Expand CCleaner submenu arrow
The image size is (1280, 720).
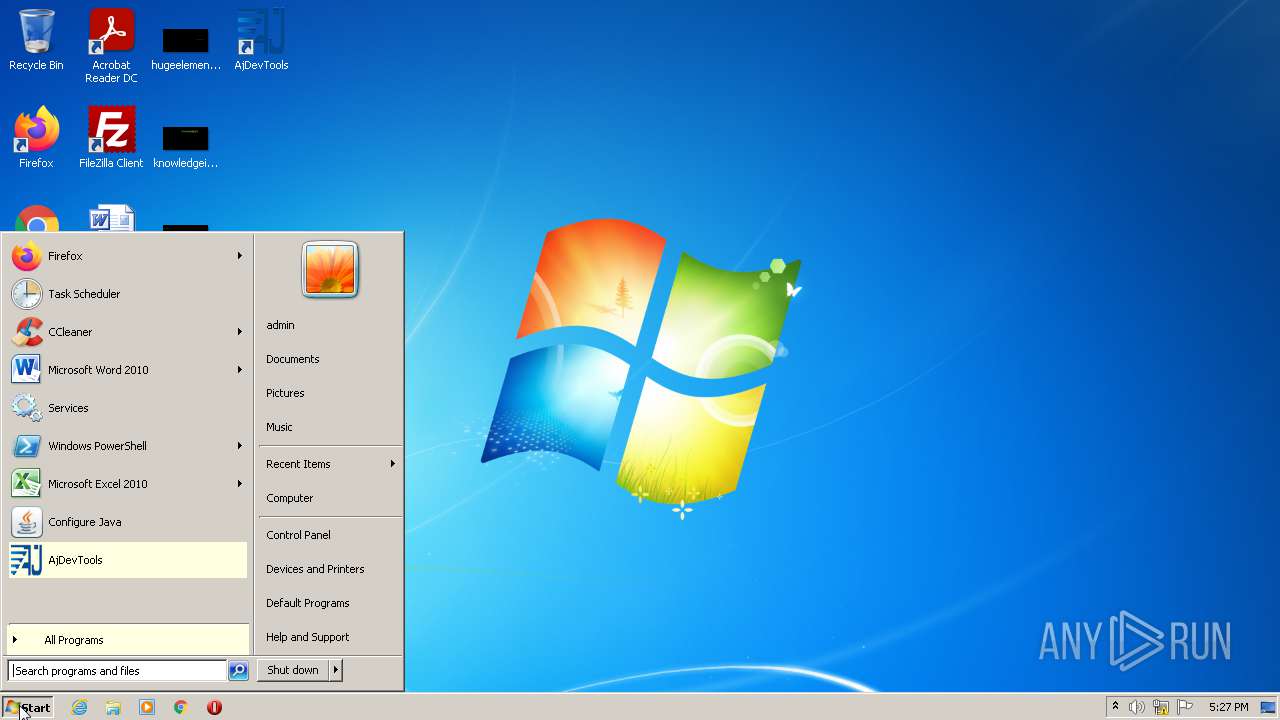[x=240, y=332]
